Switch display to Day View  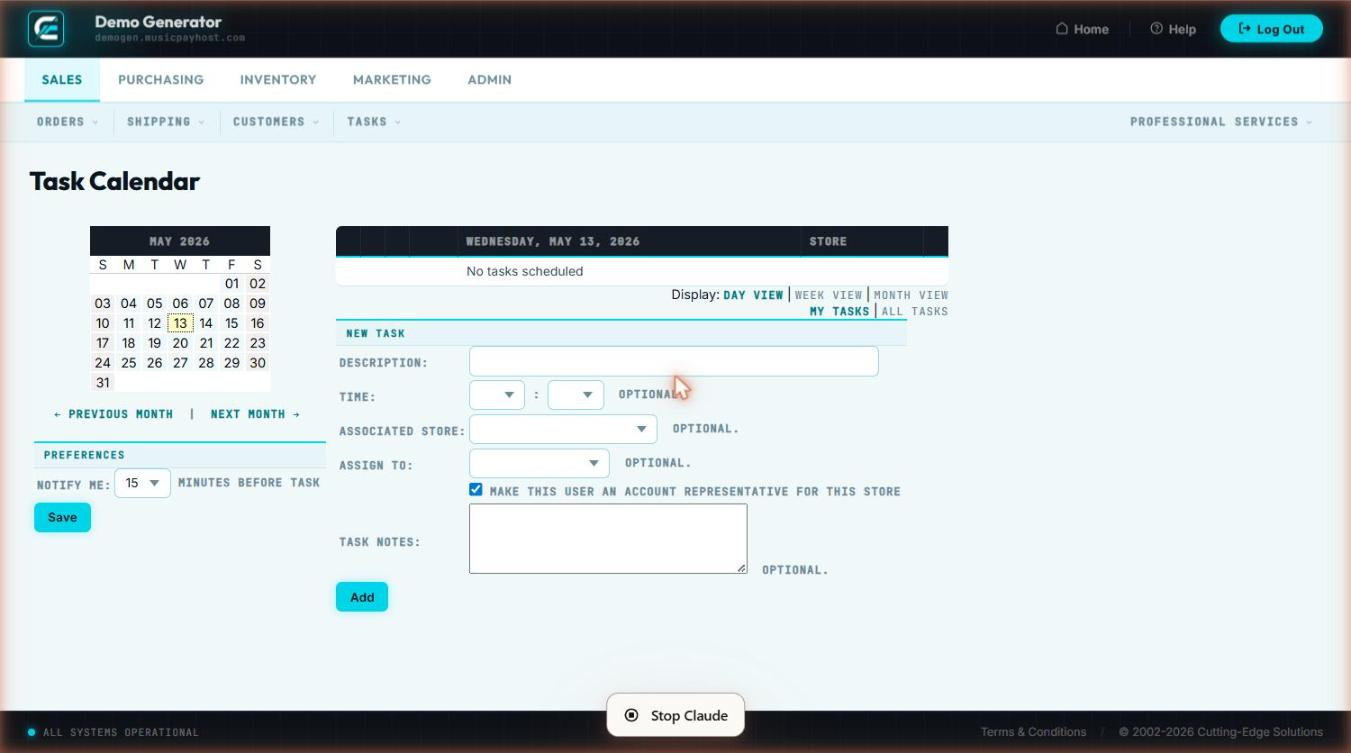click(753, 295)
